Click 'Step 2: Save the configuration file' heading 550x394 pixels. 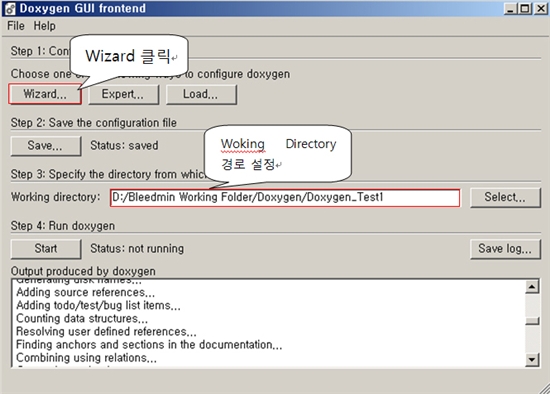pos(94,123)
